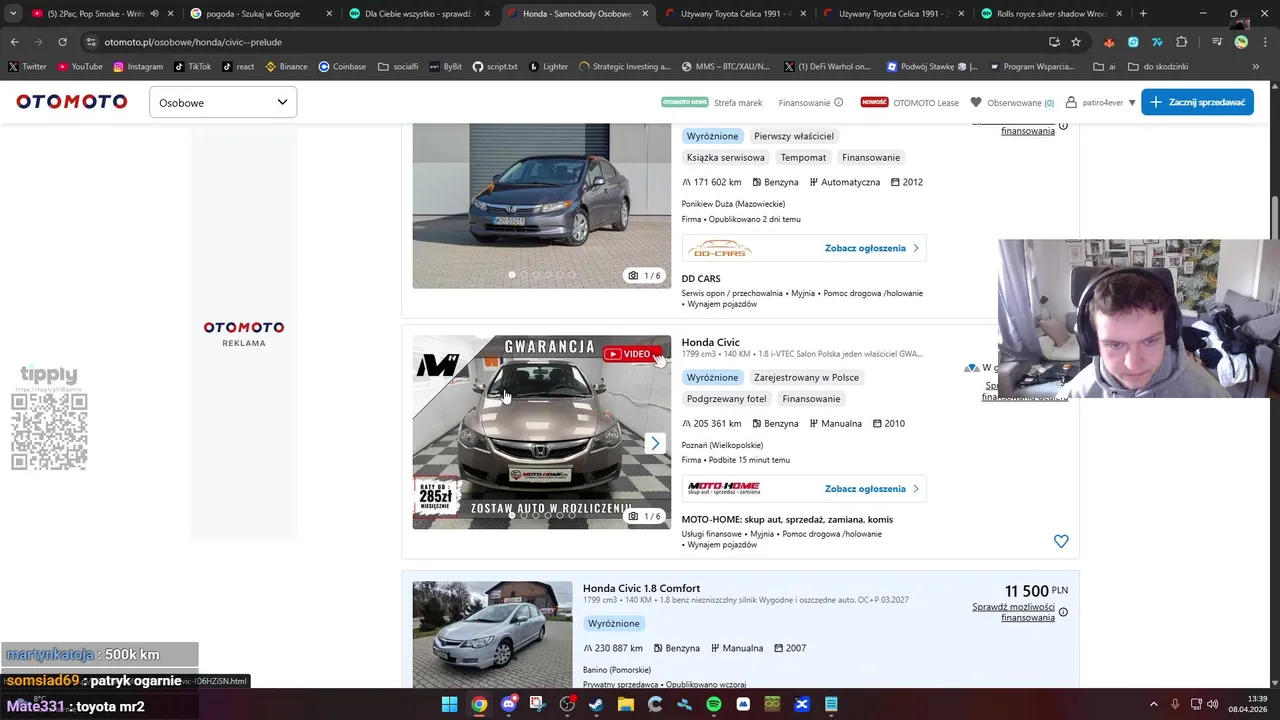Click the browser back arrow

pyautogui.click(x=14, y=42)
